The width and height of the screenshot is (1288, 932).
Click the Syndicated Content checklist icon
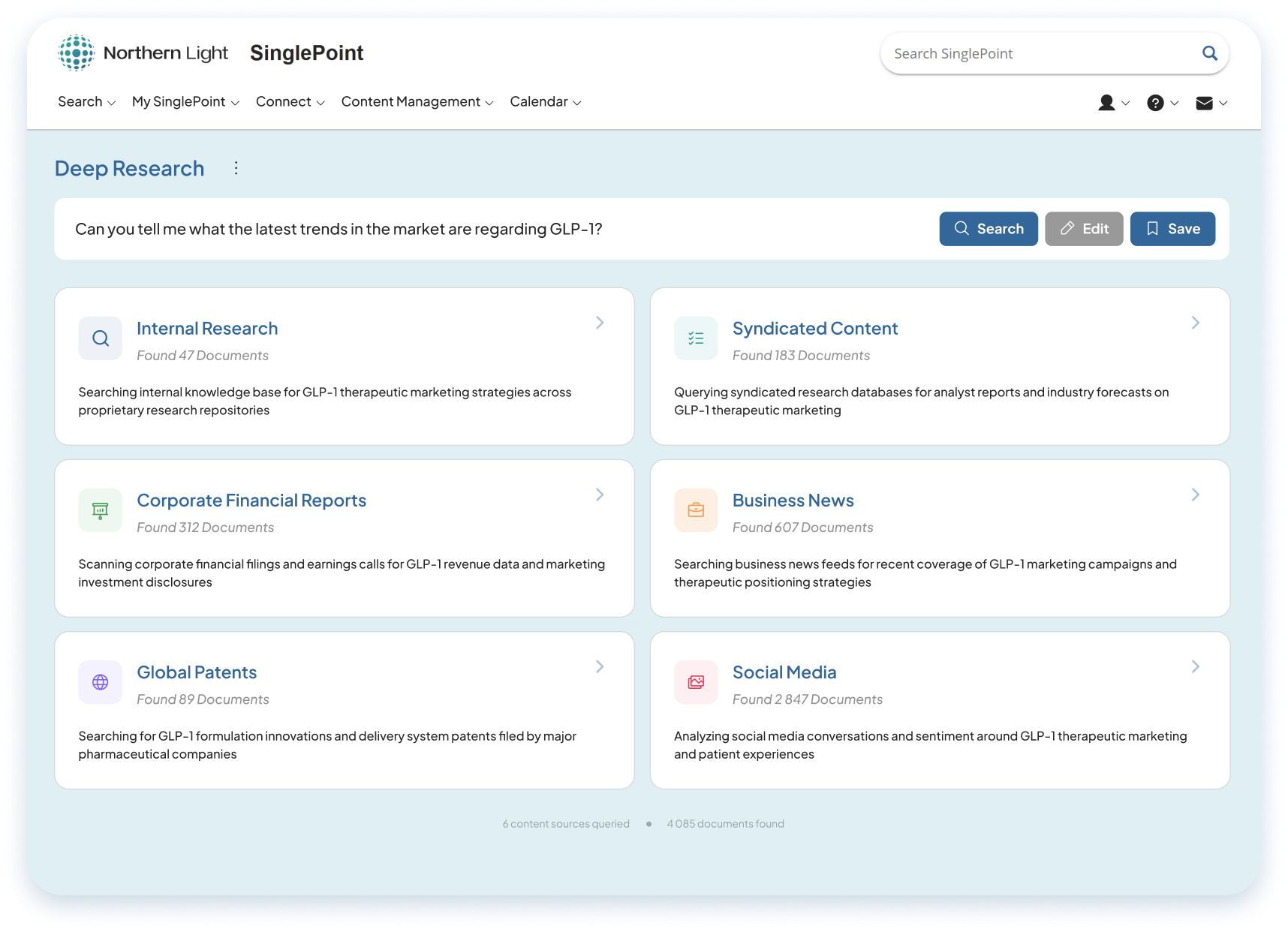pyautogui.click(x=696, y=338)
